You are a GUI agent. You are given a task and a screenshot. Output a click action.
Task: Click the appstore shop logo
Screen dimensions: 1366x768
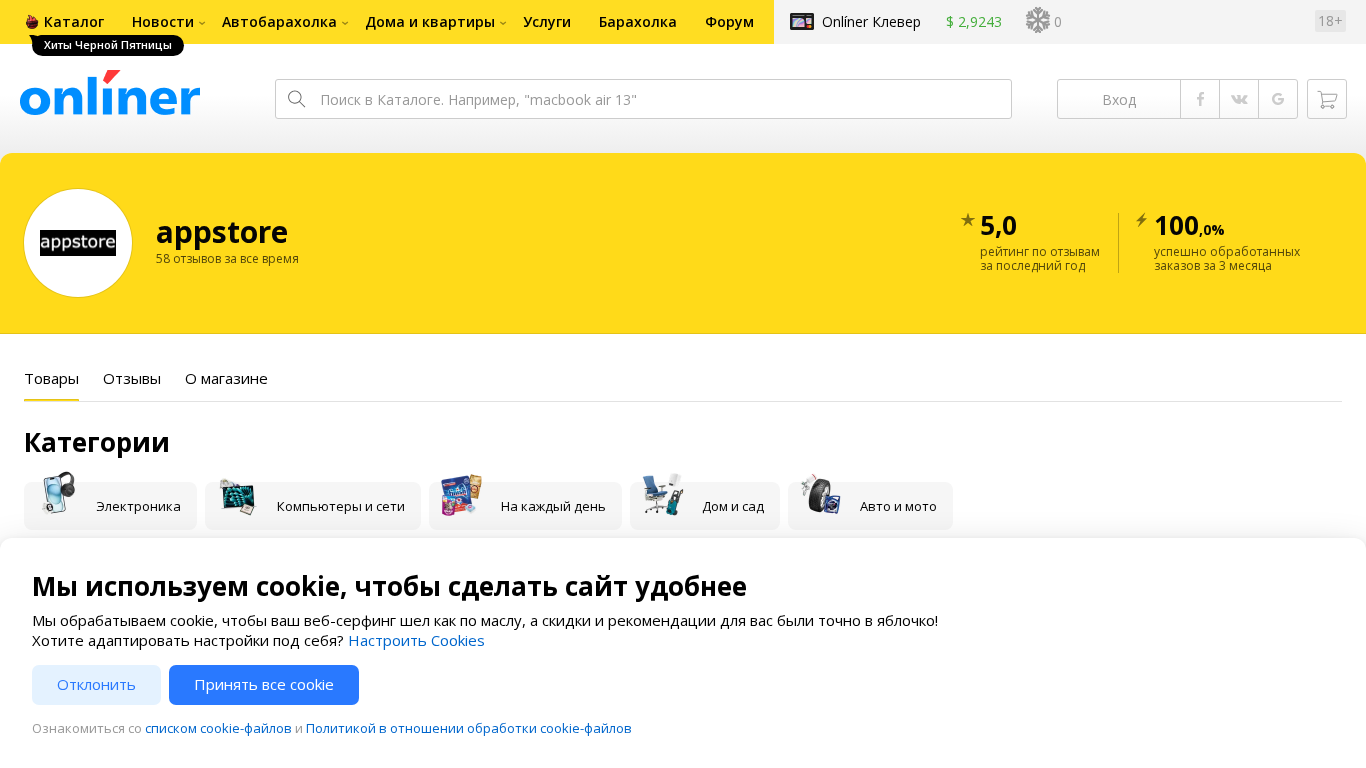point(78,243)
